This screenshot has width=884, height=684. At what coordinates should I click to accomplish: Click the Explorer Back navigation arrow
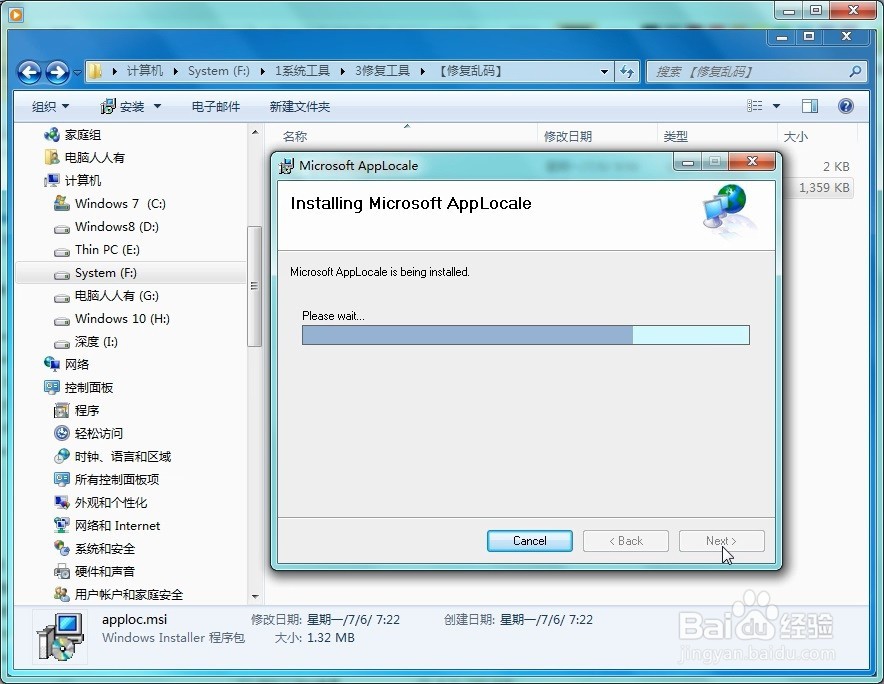point(29,72)
